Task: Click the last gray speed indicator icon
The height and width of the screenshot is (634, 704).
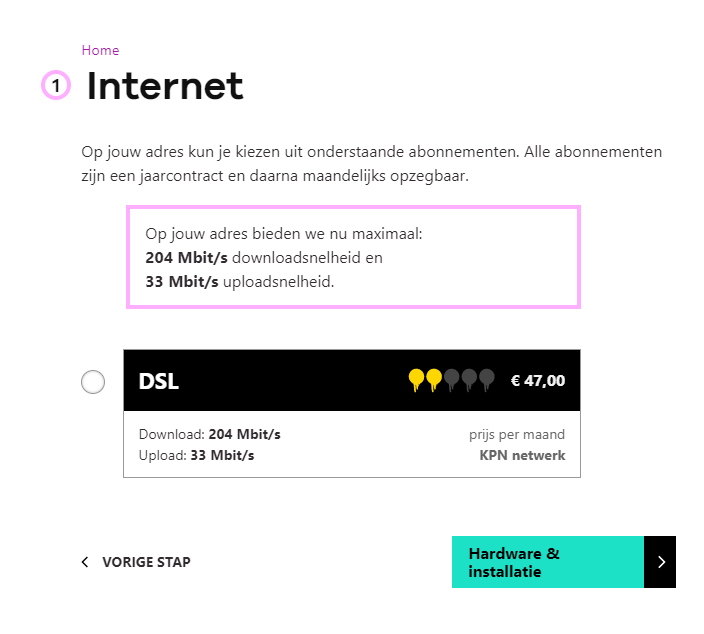Action: [487, 380]
